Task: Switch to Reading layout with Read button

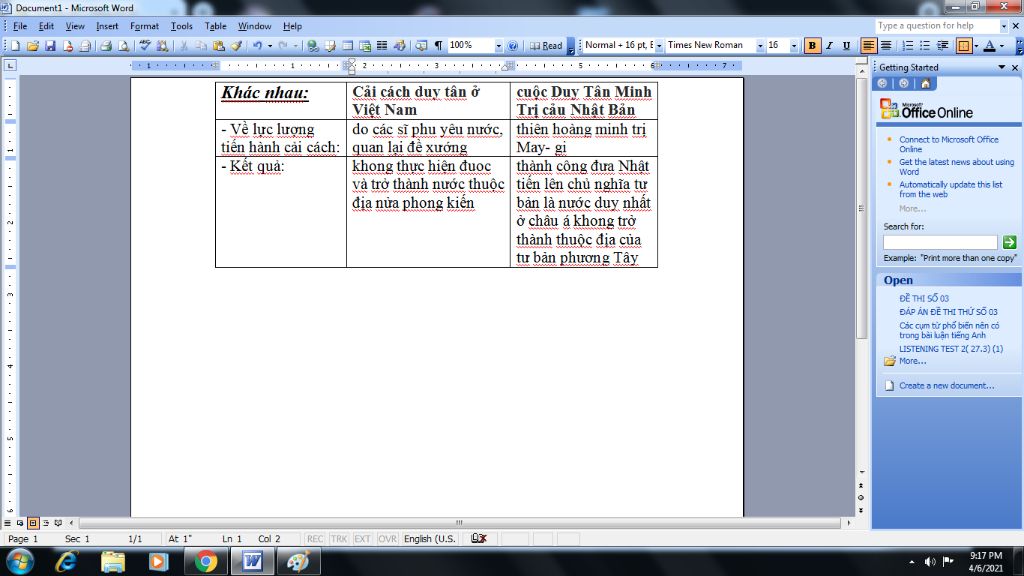Action: click(546, 46)
